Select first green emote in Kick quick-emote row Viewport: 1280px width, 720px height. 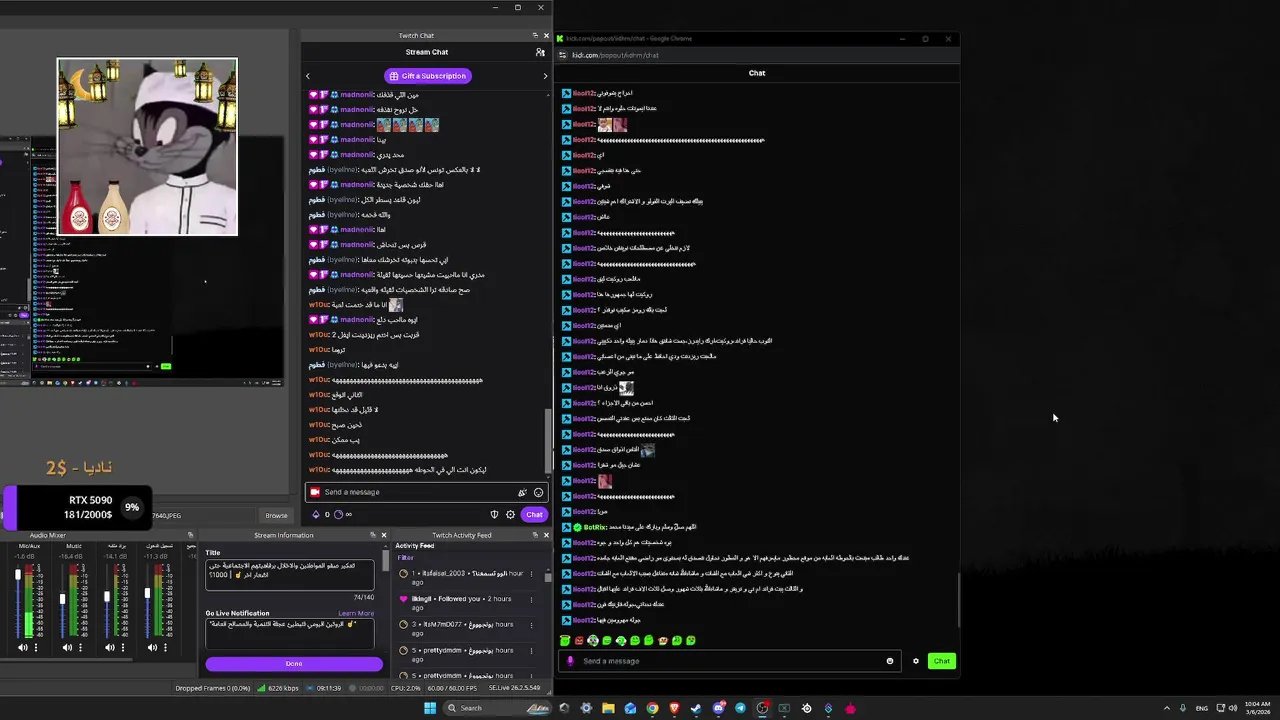point(565,640)
